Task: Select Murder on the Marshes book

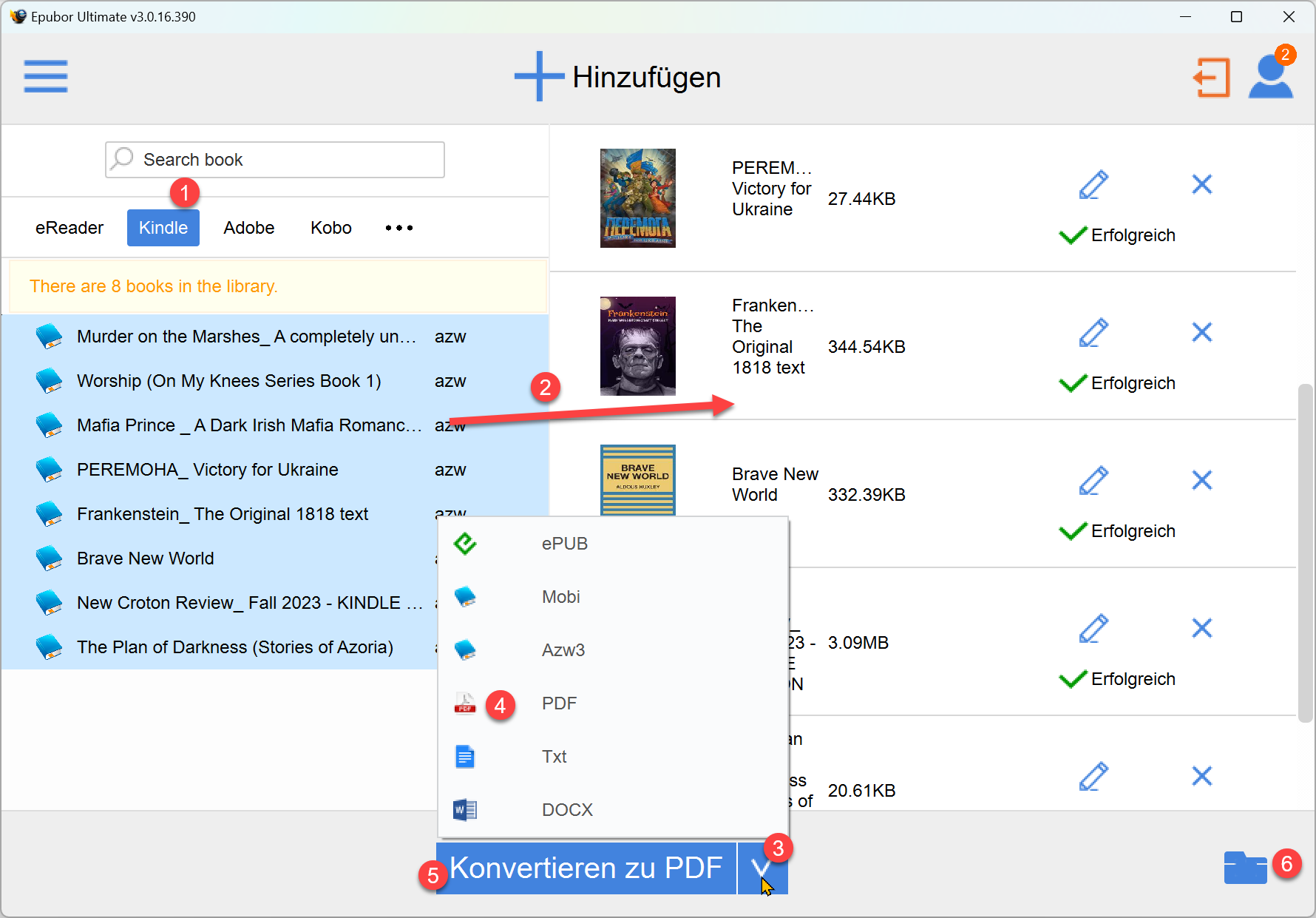Action: 275,337
